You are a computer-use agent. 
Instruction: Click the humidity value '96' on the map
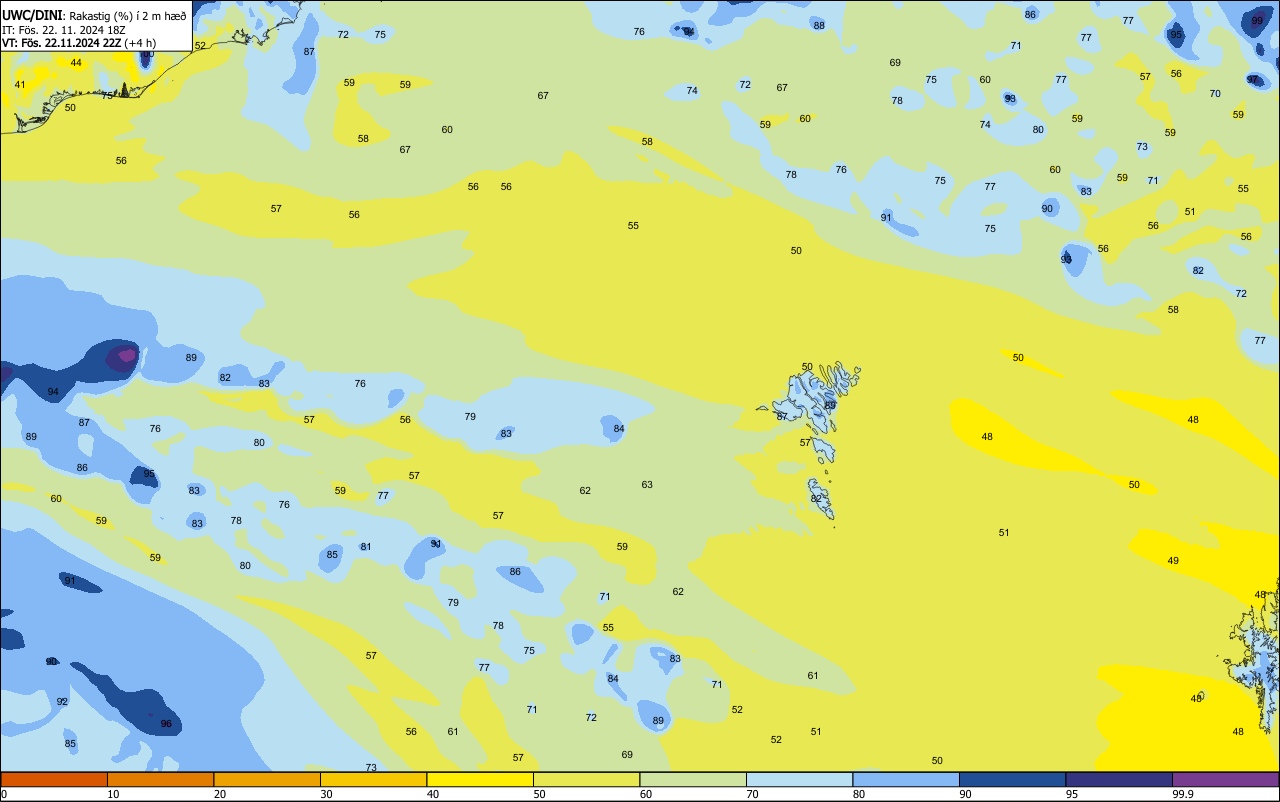(166, 724)
